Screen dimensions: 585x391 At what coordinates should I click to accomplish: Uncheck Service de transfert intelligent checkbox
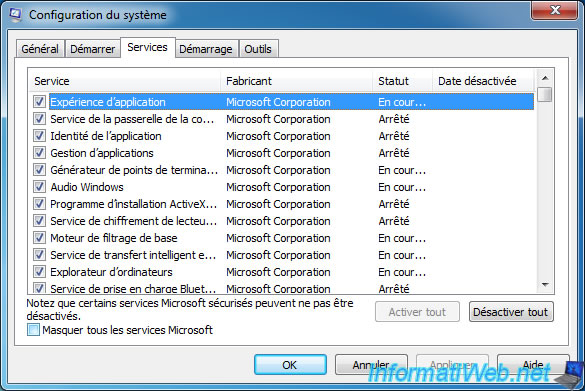point(40,255)
